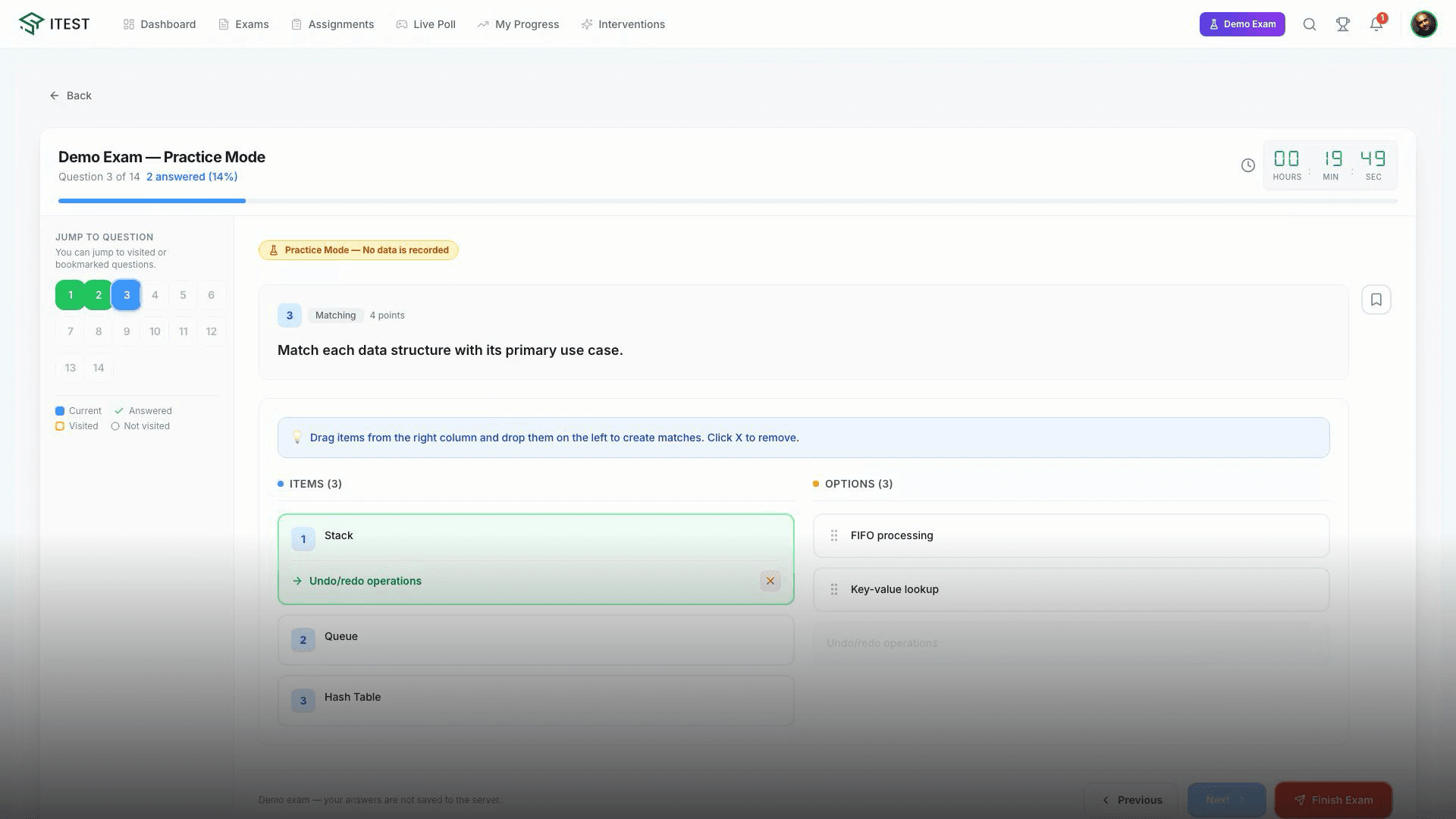Image resolution: width=1456 pixels, height=819 pixels.
Task: Click the exam progress bar
Action: pyautogui.click(x=727, y=201)
